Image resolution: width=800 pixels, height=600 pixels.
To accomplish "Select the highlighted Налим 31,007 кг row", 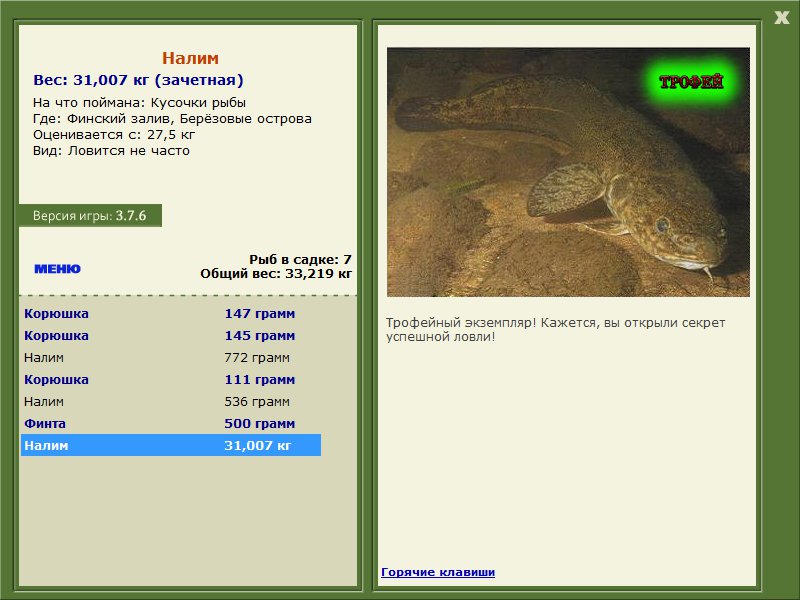I will click(170, 445).
